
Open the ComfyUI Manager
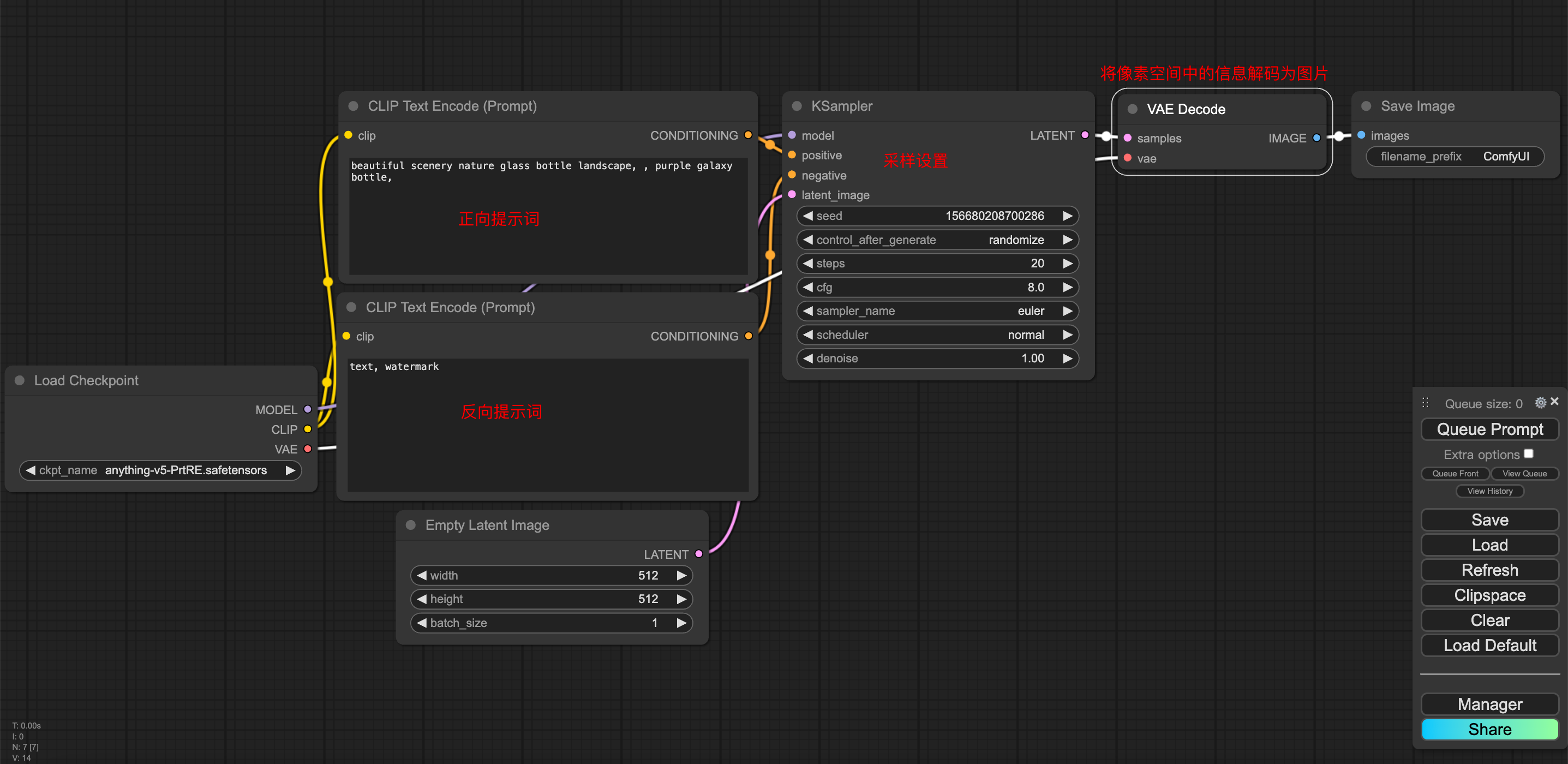click(1489, 705)
